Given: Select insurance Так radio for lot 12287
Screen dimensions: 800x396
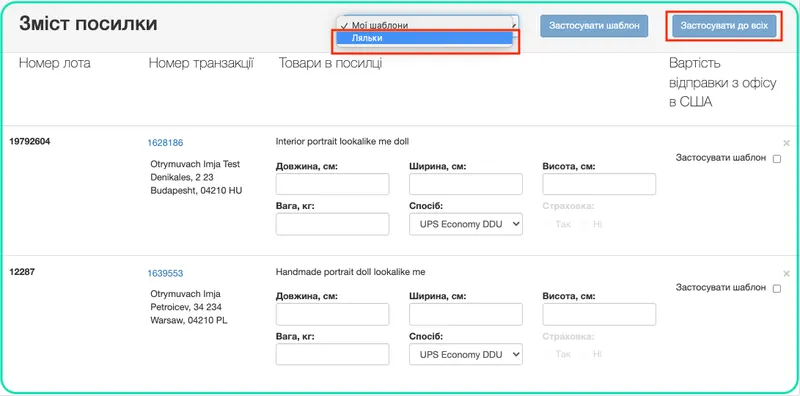Looking at the screenshot, I should [548, 354].
